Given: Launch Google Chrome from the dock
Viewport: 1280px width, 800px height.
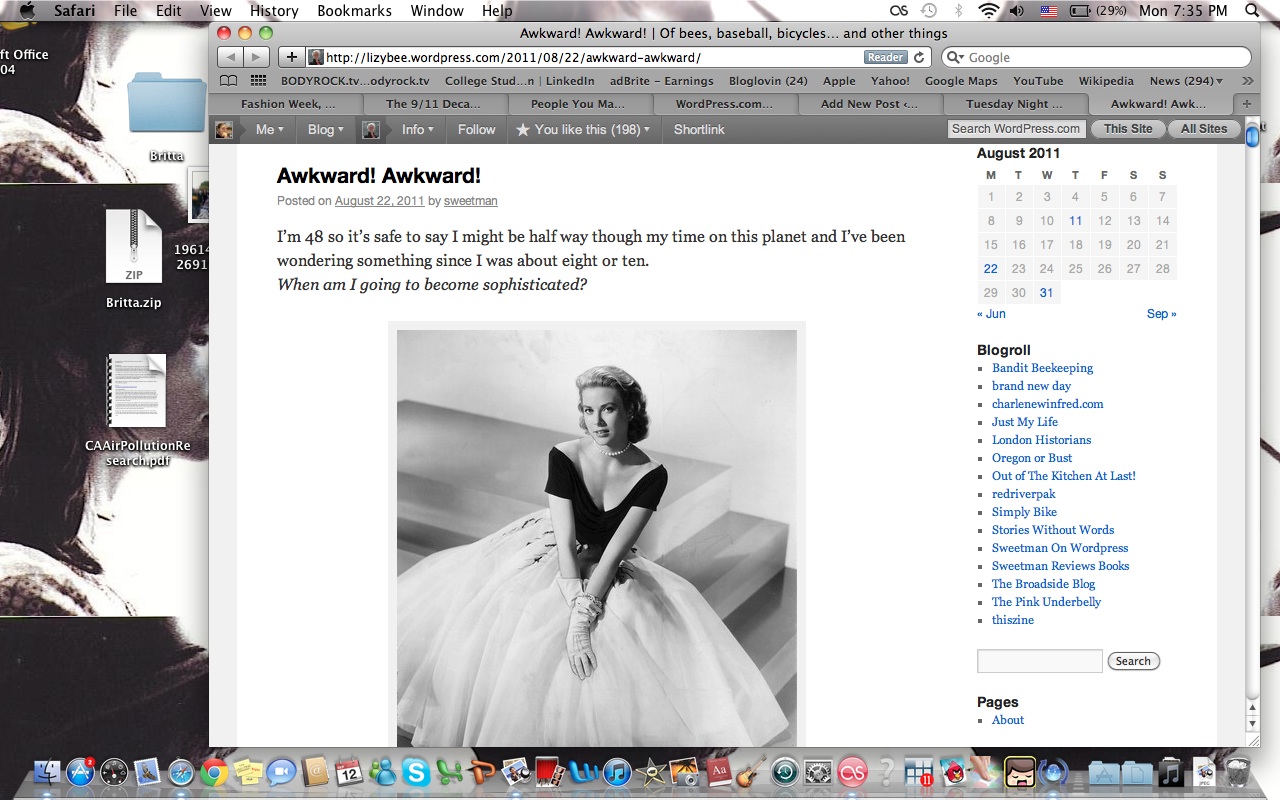Looking at the screenshot, I should 213,772.
